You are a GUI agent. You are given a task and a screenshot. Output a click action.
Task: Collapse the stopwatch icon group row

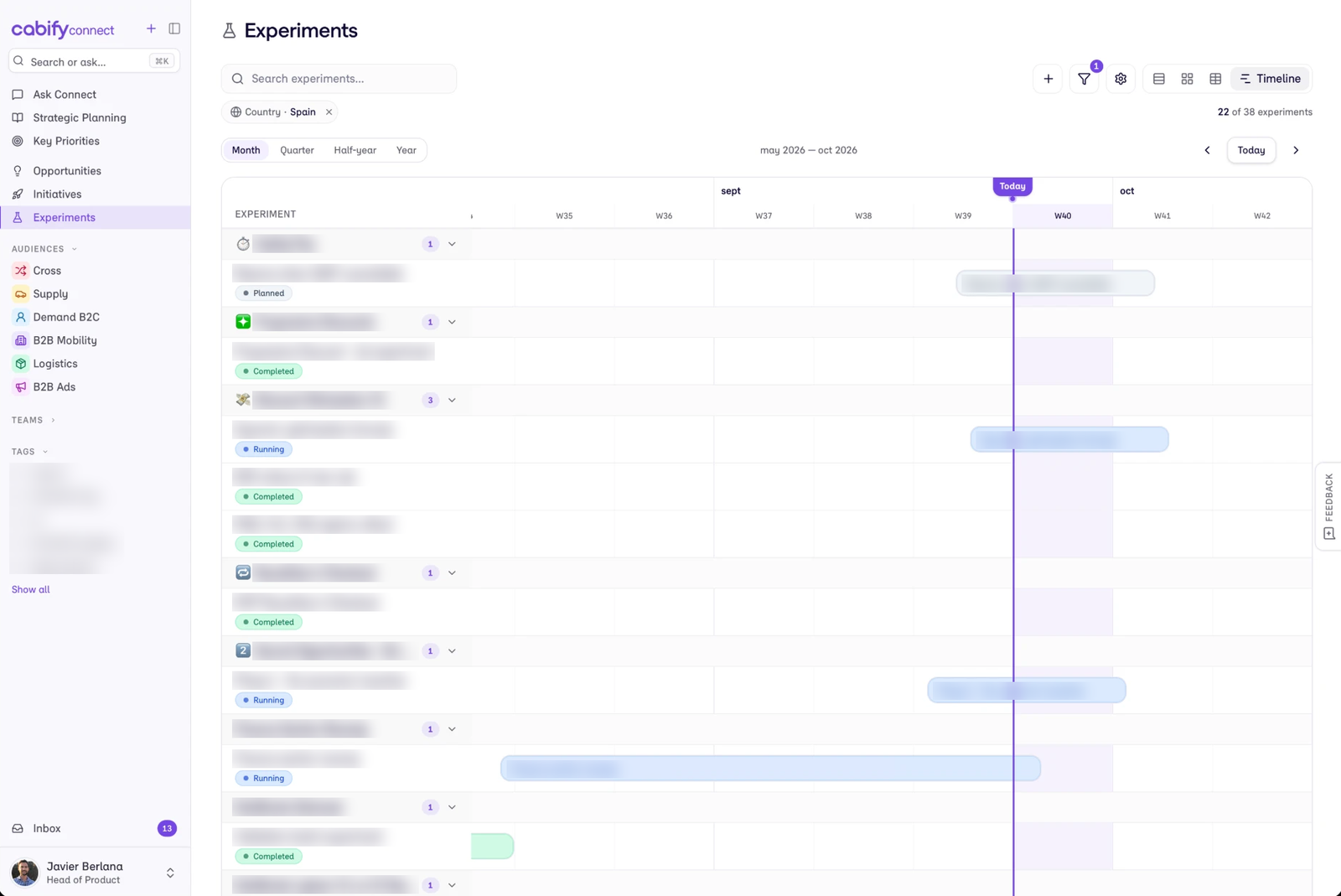pos(452,244)
